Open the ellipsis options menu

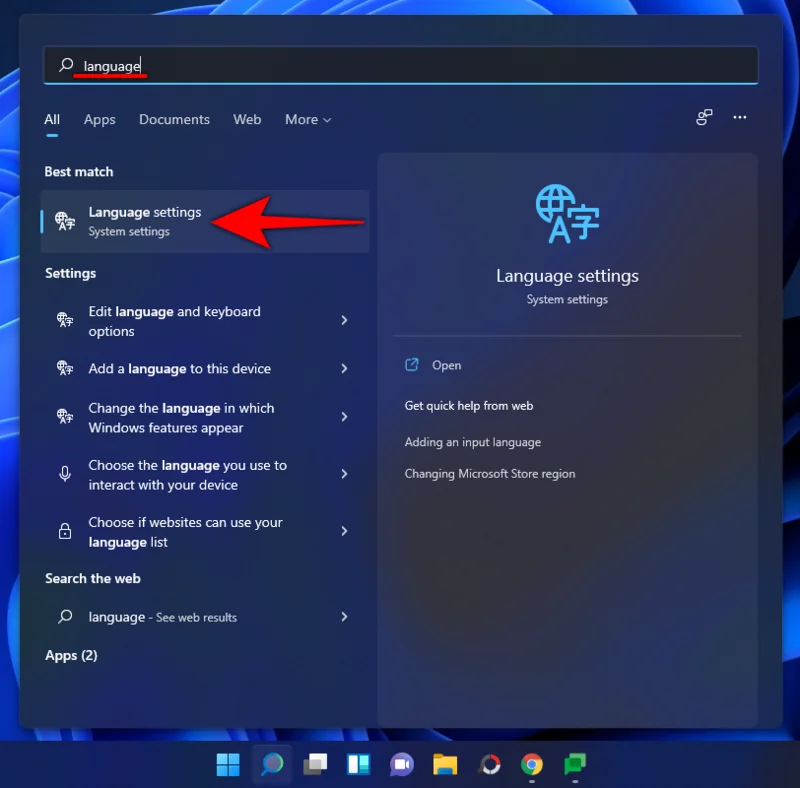[740, 118]
